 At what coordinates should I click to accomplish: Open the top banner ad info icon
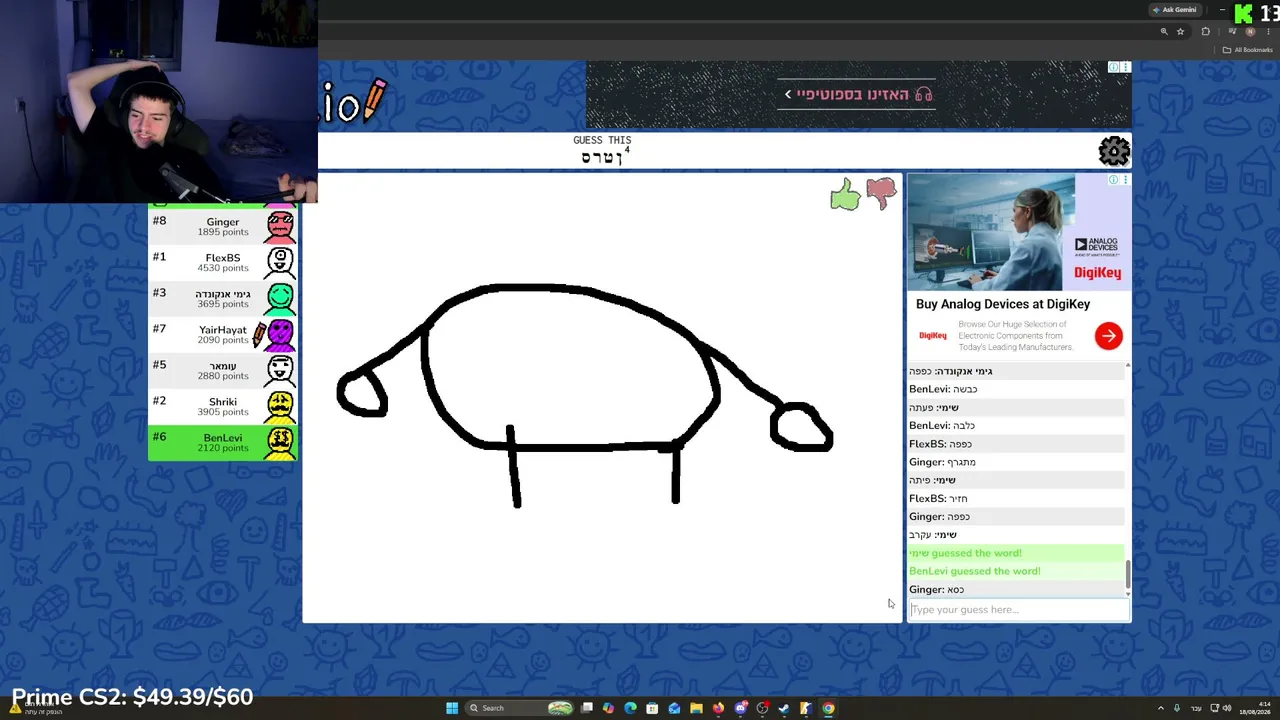[x=1113, y=67]
